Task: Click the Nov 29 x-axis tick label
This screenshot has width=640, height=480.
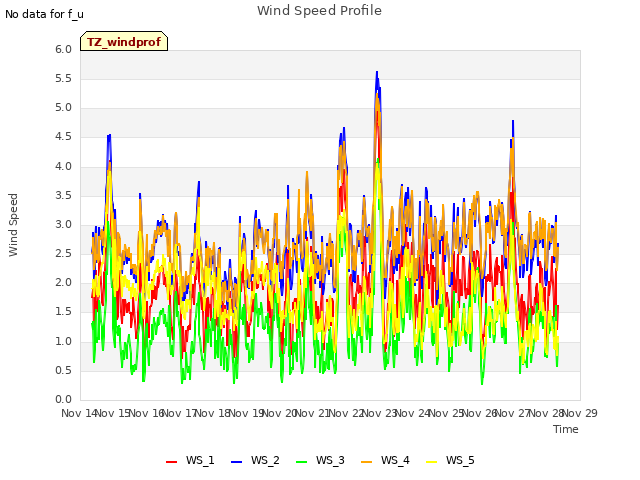Action: point(580,413)
